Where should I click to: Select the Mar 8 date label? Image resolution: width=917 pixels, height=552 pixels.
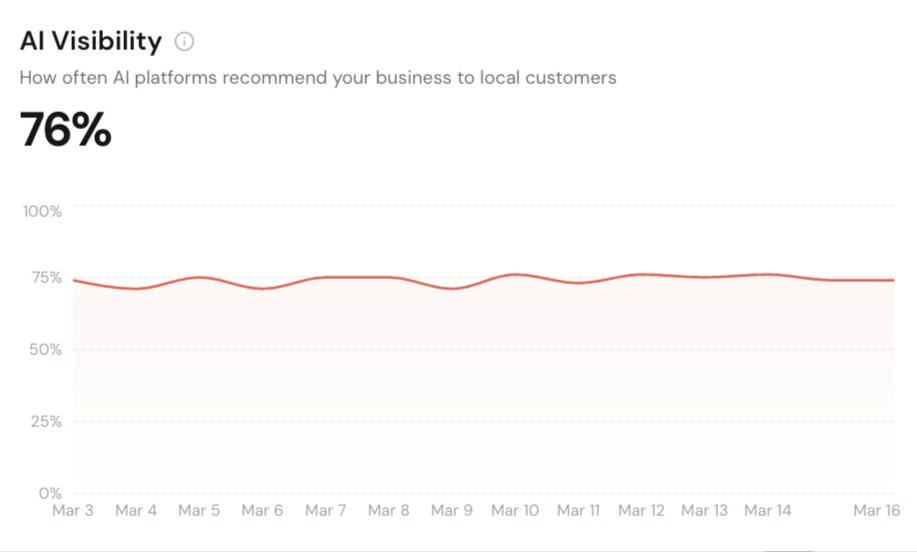388,511
